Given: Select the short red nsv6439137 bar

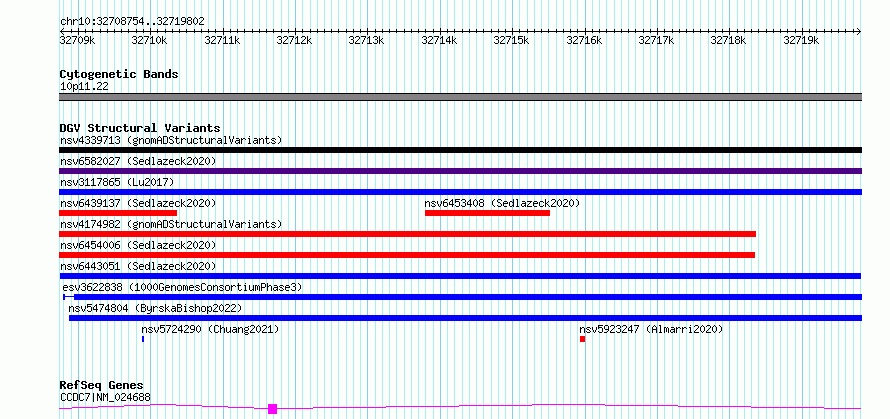Looking at the screenshot, I should pyautogui.click(x=118, y=213).
